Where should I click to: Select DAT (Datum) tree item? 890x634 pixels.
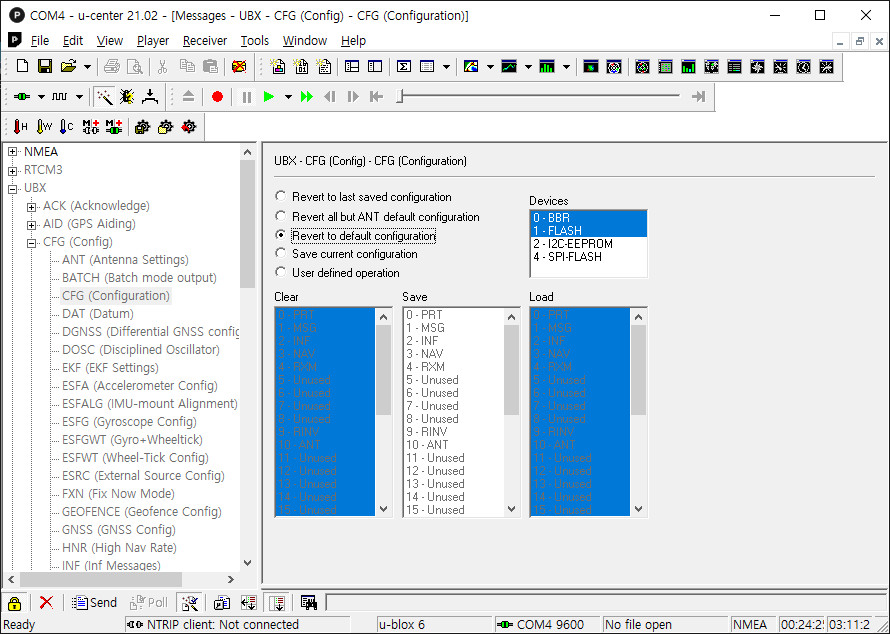(98, 314)
